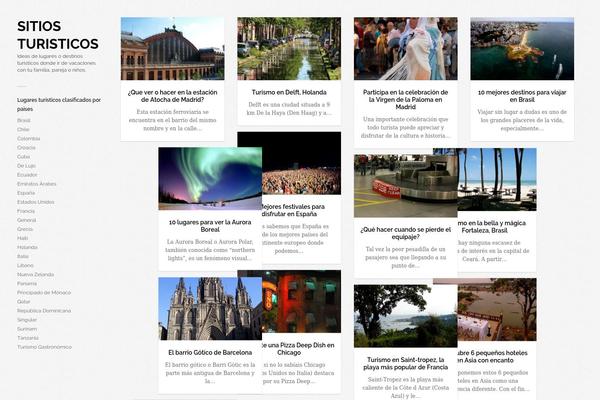Click excerpt 'Tal vez la peor pesadilla'
Image resolution: width=600 pixels, height=400 pixels.
pos(406,257)
